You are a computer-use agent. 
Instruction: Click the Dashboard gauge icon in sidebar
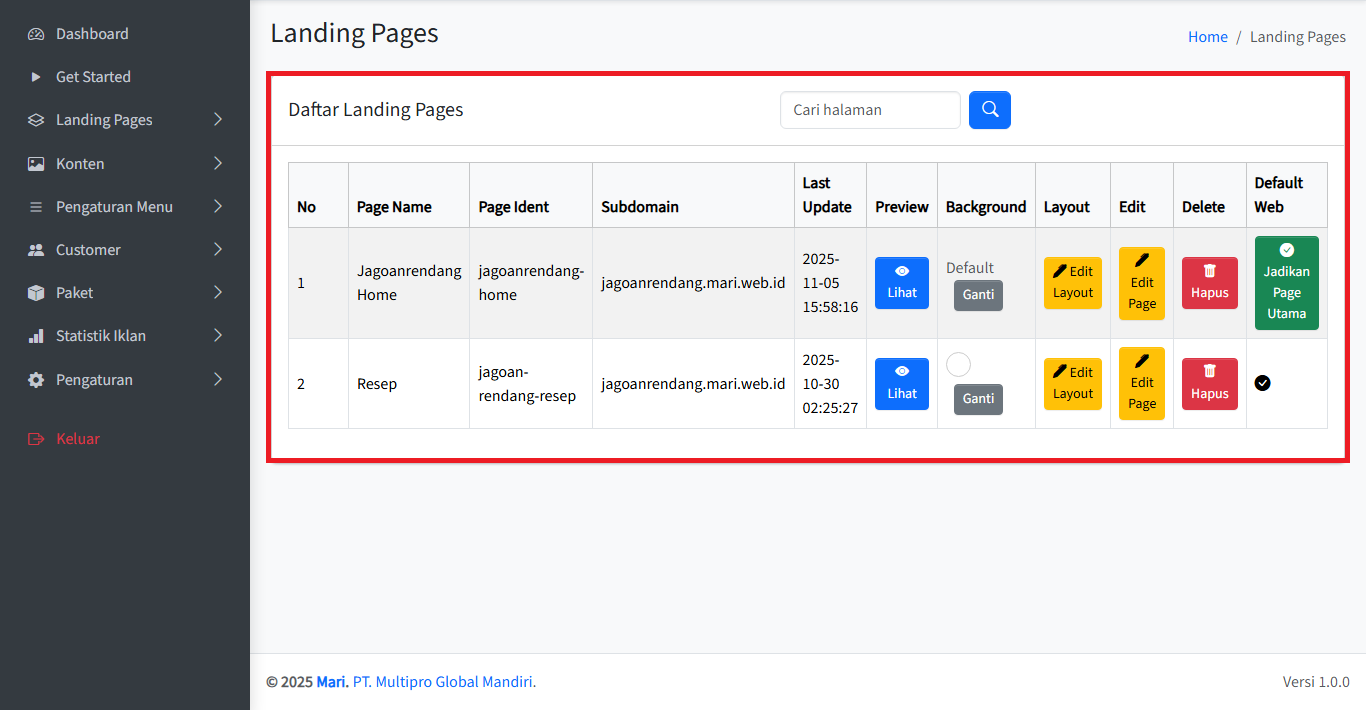36,34
